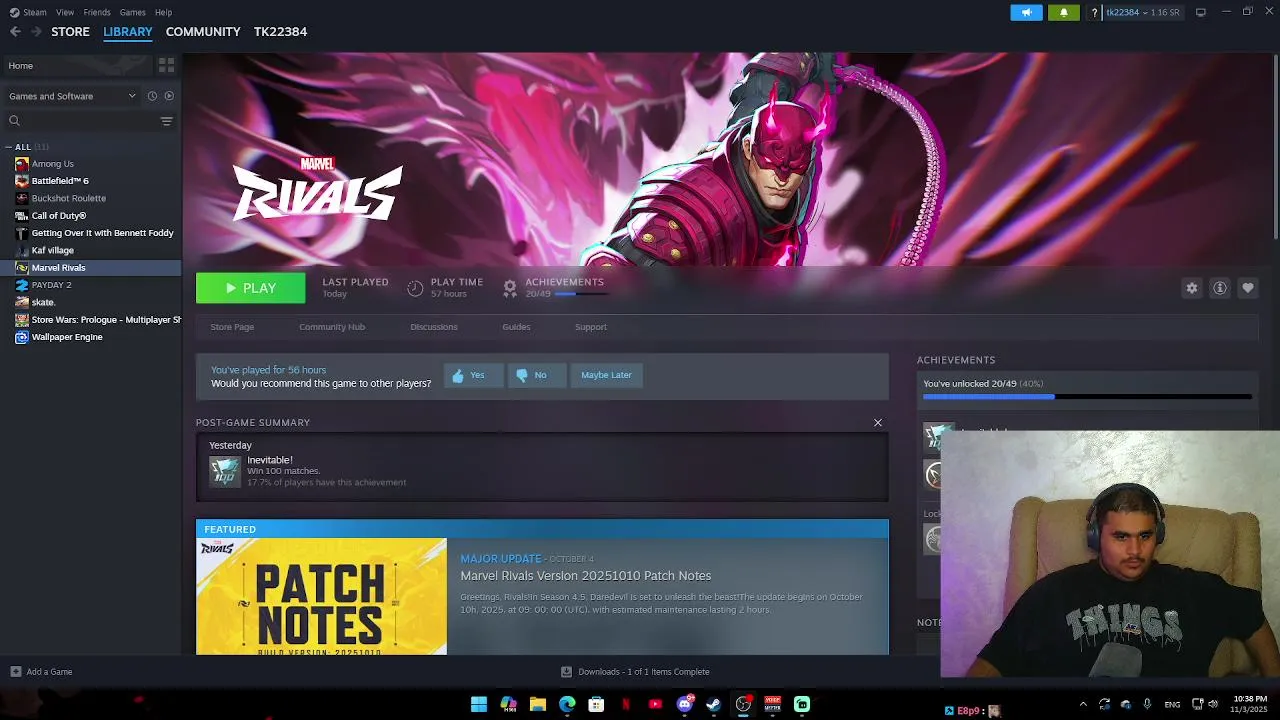Dismiss the Post-Game Summary with X
Viewport: 1280px width, 720px height.
click(x=878, y=423)
